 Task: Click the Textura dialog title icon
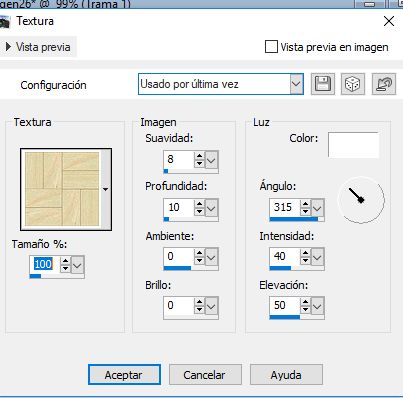coord(5,22)
